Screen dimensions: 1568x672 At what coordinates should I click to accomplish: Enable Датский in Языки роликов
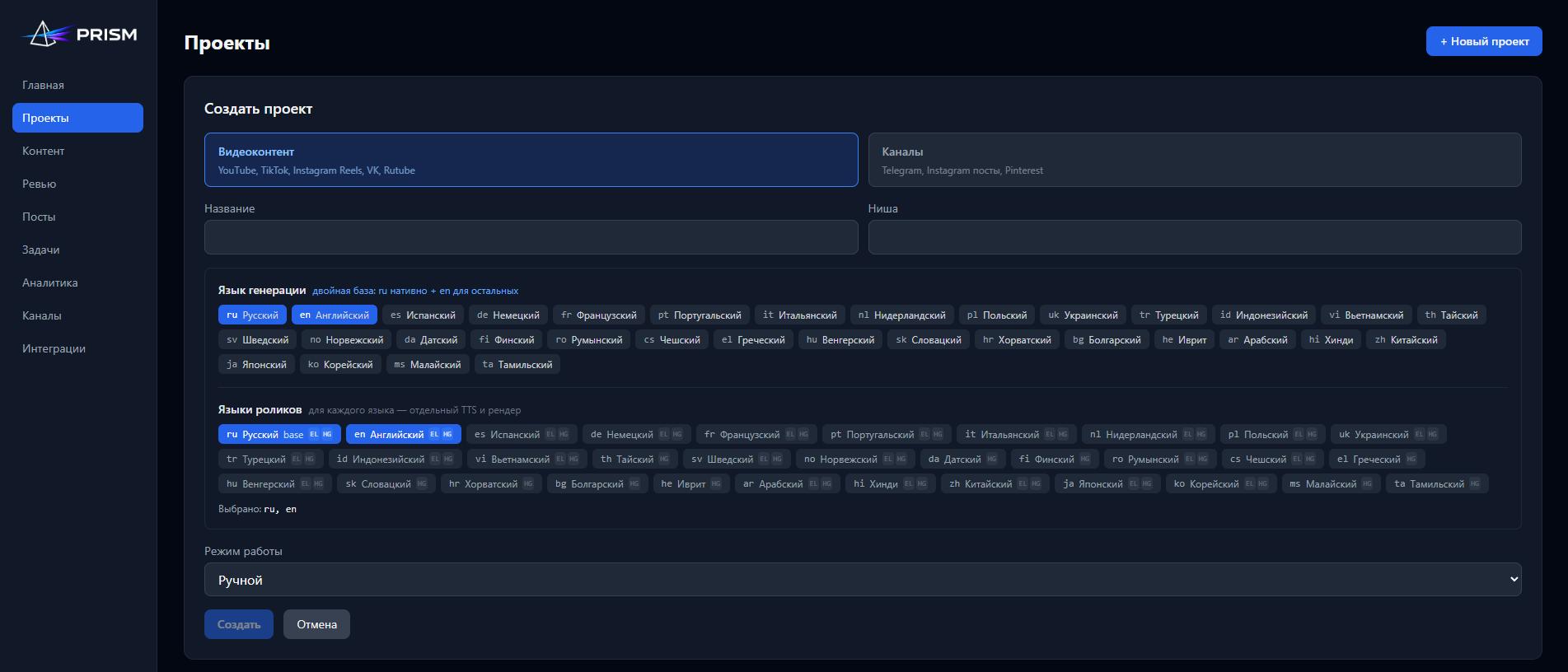tap(962, 459)
